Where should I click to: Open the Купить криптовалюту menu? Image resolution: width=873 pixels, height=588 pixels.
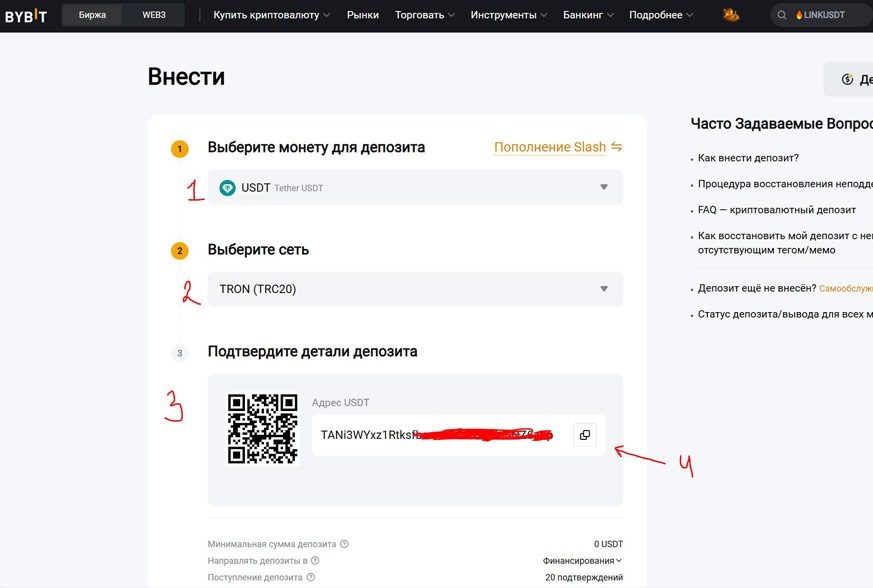(x=272, y=15)
